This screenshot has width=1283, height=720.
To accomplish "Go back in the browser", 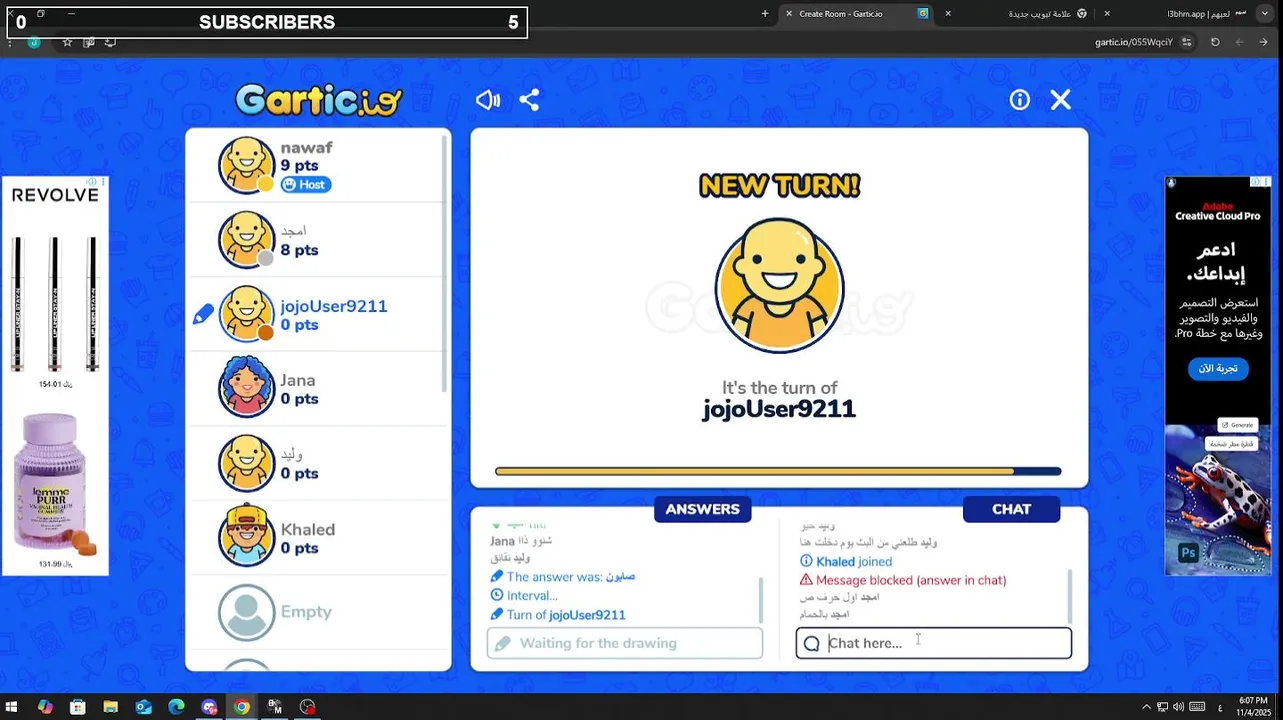I will pos(1264,42).
